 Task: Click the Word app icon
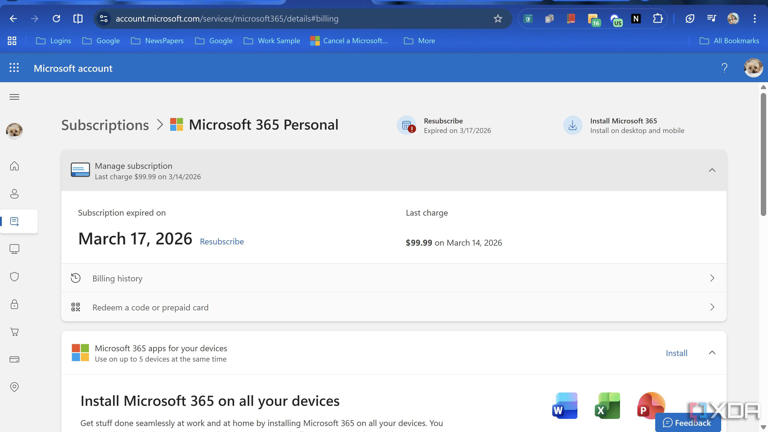(x=565, y=406)
